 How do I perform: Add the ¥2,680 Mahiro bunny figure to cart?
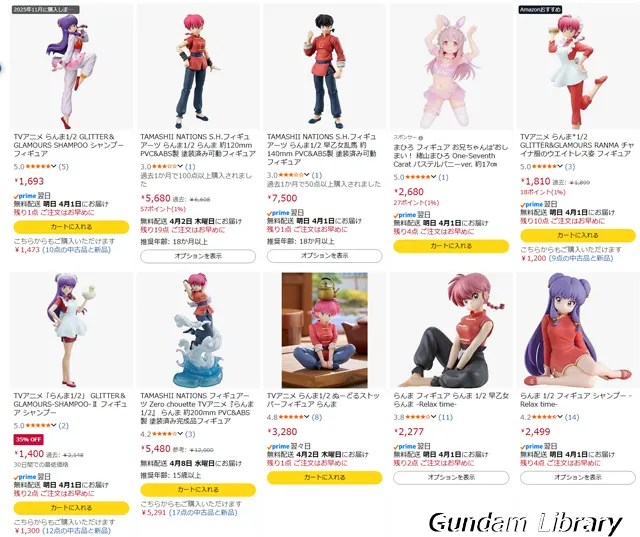451,246
